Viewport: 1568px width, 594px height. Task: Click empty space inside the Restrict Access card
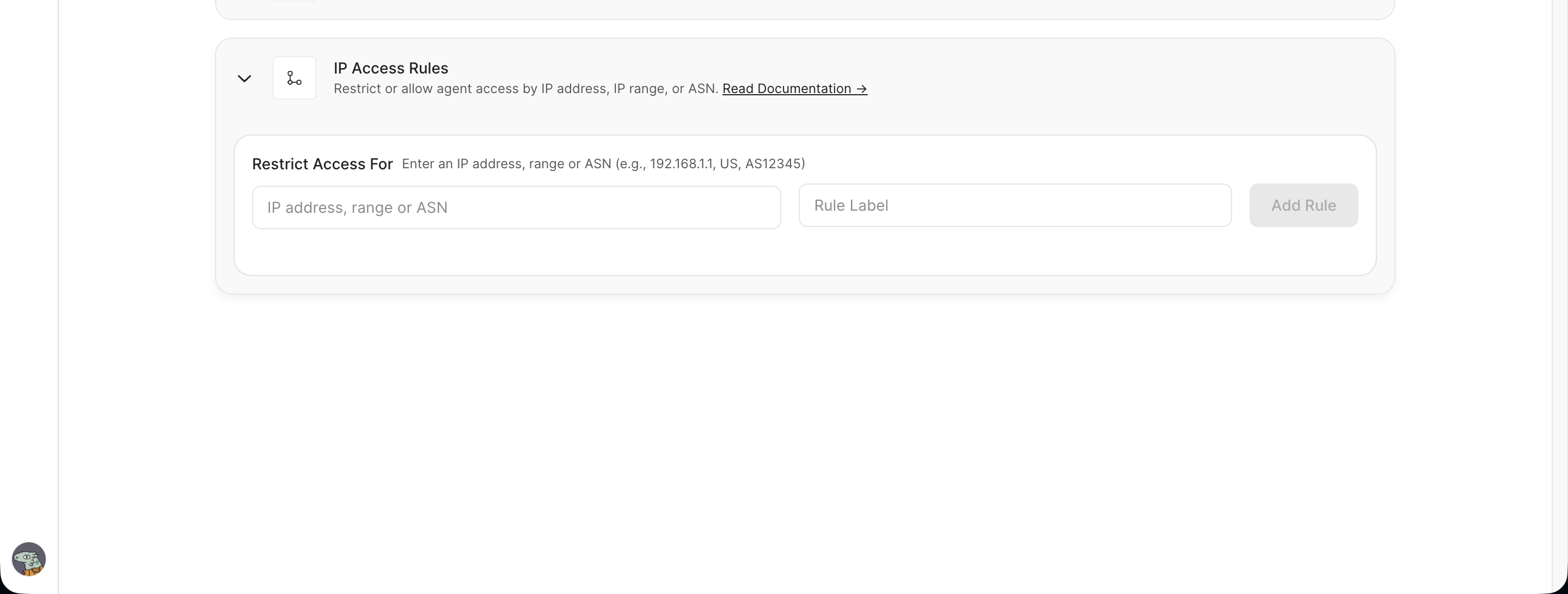(x=805, y=252)
